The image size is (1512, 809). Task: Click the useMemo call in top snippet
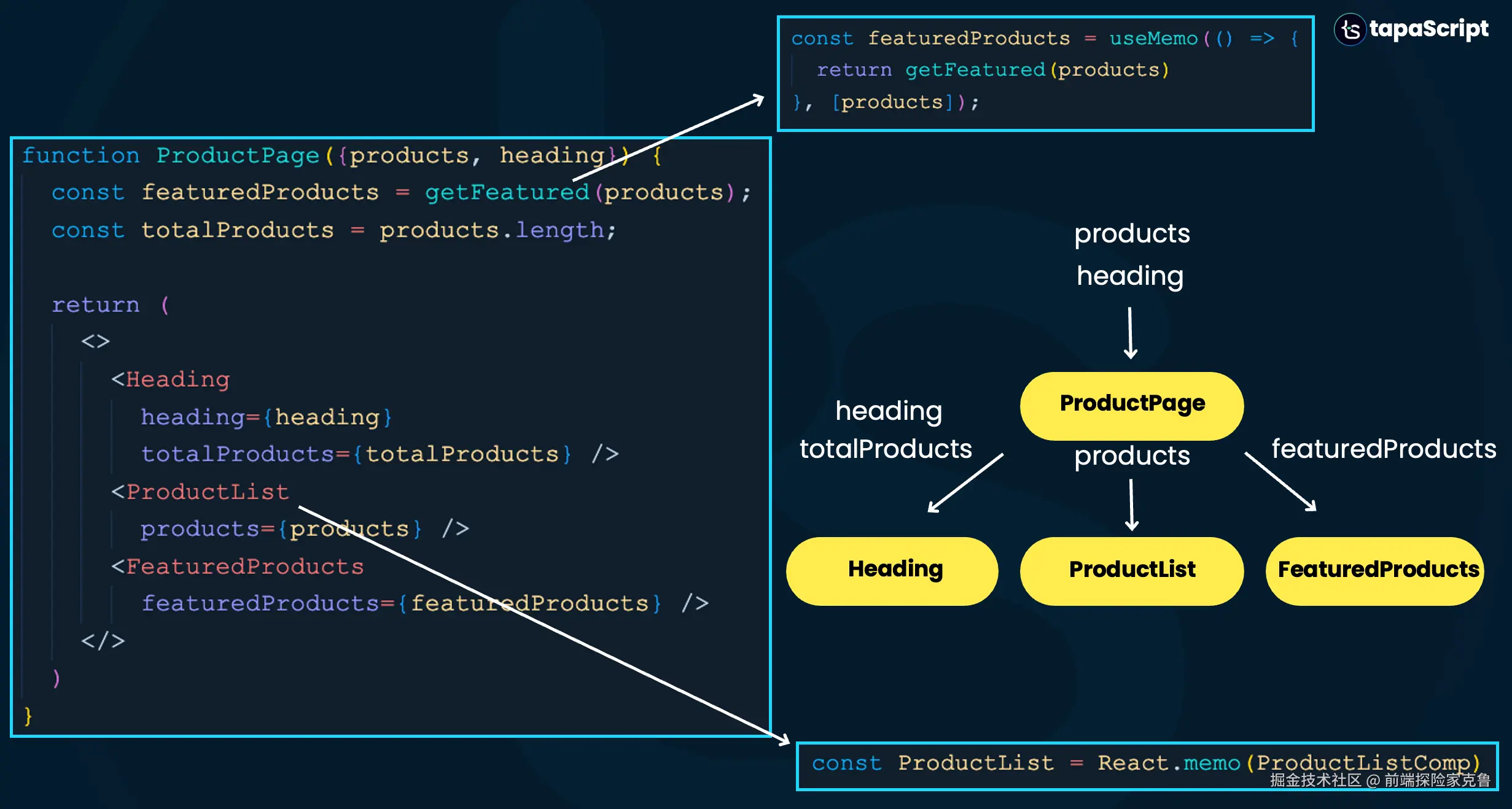(1153, 39)
